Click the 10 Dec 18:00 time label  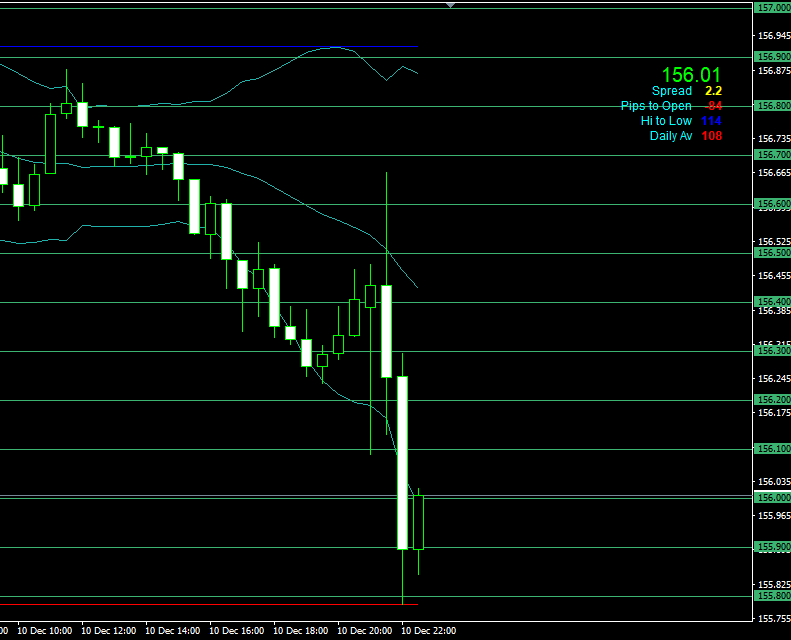point(301,631)
